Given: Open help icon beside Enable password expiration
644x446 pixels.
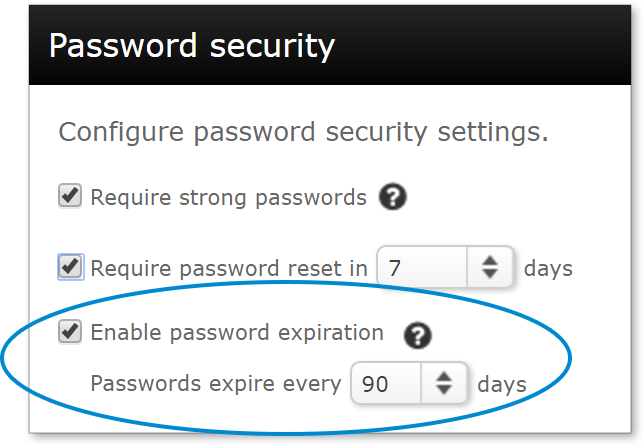Looking at the screenshot, I should coord(418,336).
